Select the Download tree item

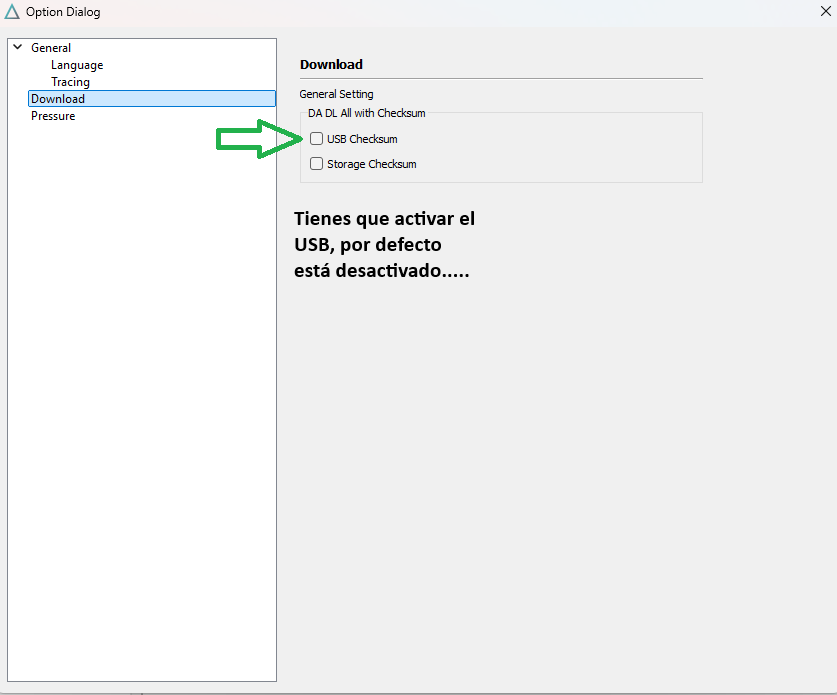click(152, 99)
